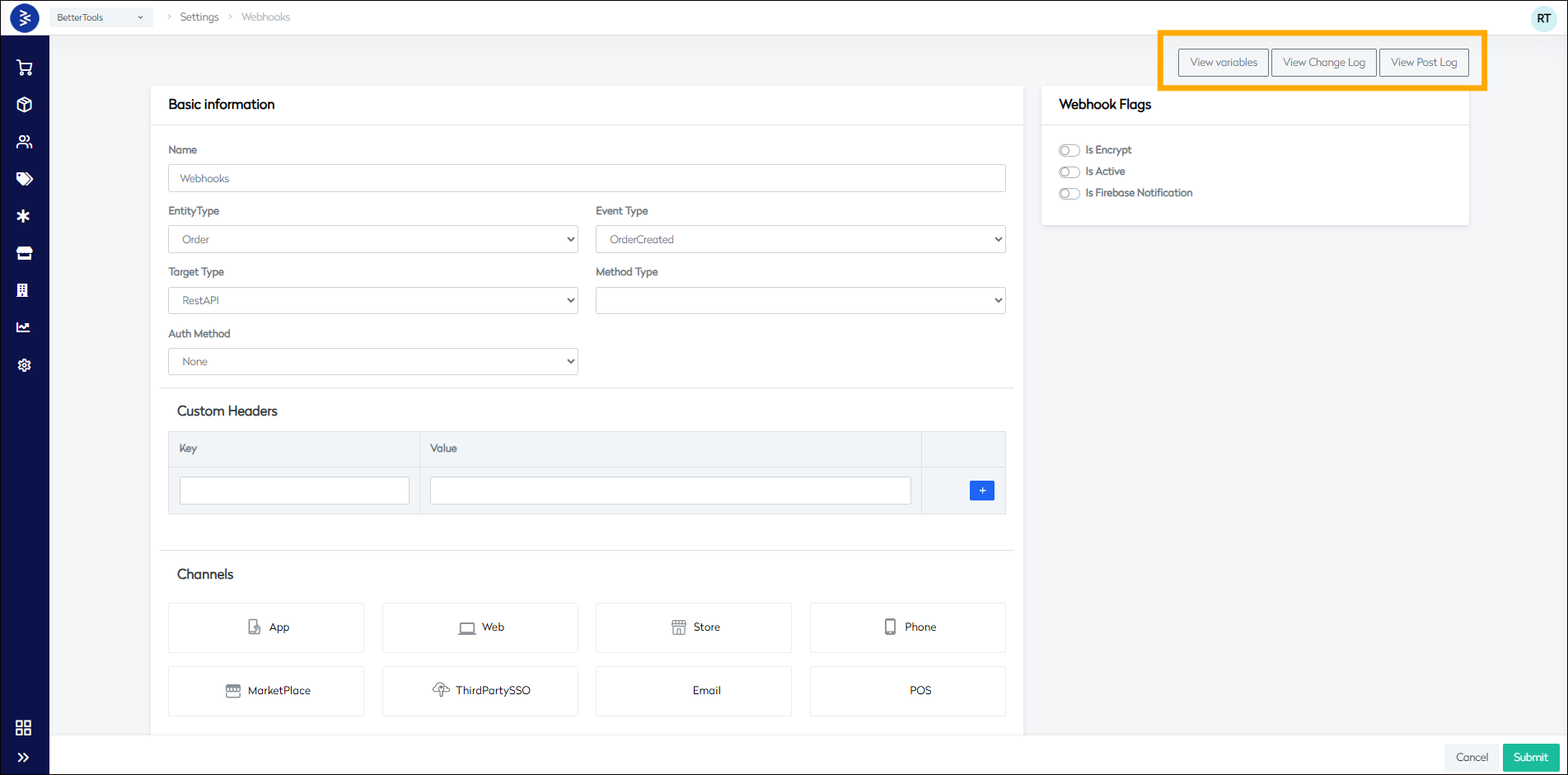The image size is (1568, 775).
Task: Turn on the Is Active switch
Action: (x=1069, y=171)
